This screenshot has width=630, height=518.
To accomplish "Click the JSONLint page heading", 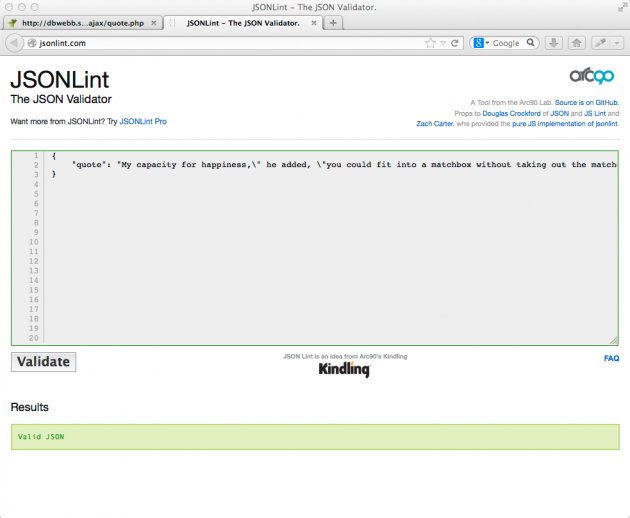I will (x=59, y=80).
